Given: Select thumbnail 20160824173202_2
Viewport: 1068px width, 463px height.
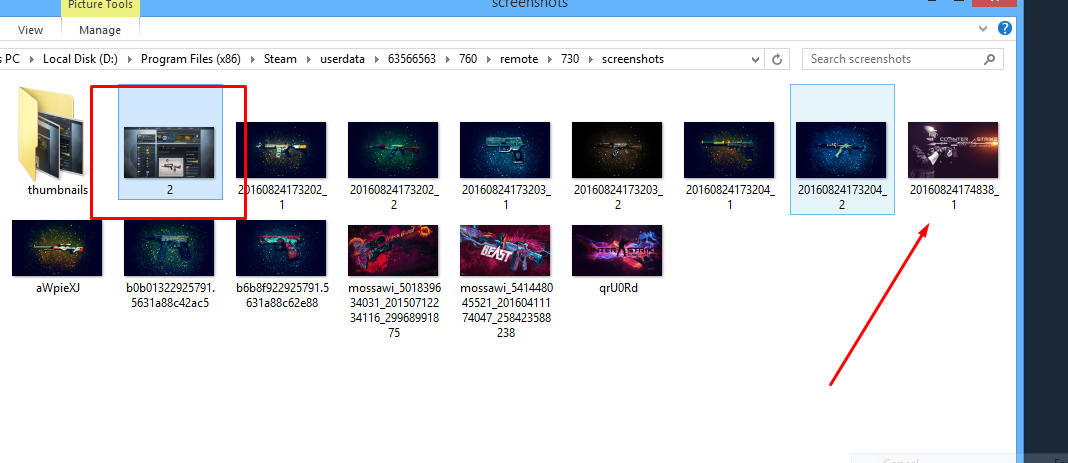Looking at the screenshot, I should (393, 150).
